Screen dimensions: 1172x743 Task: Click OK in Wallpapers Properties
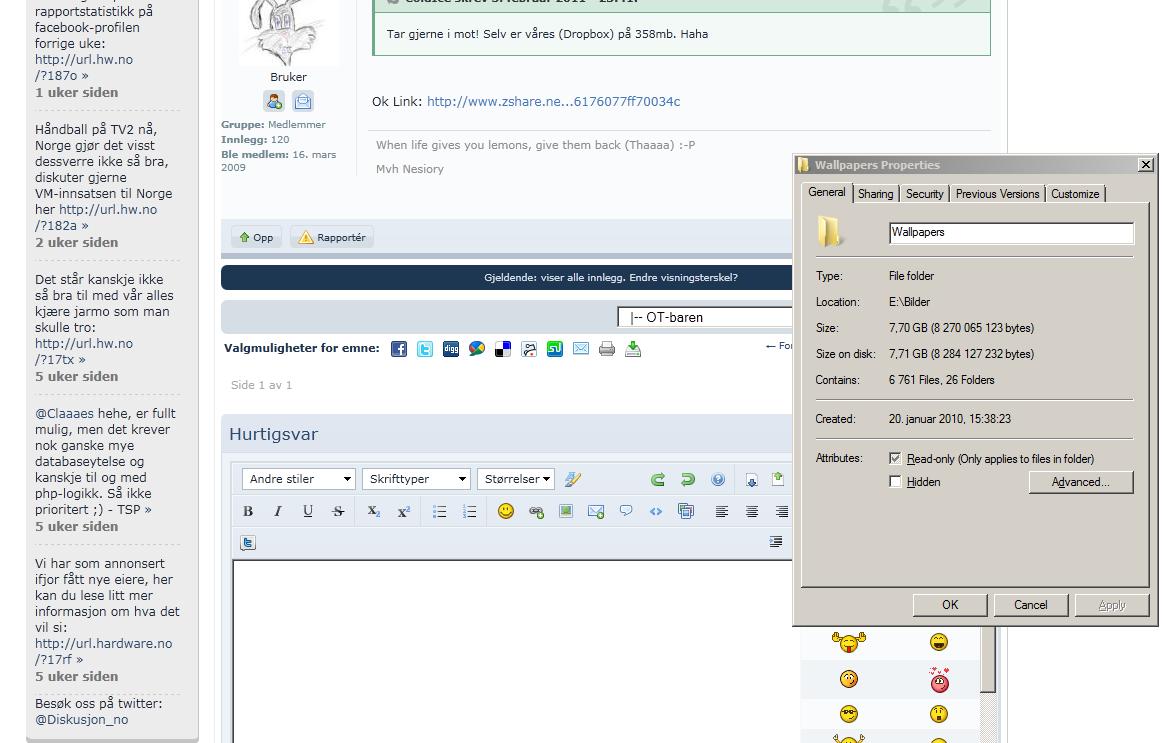click(x=950, y=605)
